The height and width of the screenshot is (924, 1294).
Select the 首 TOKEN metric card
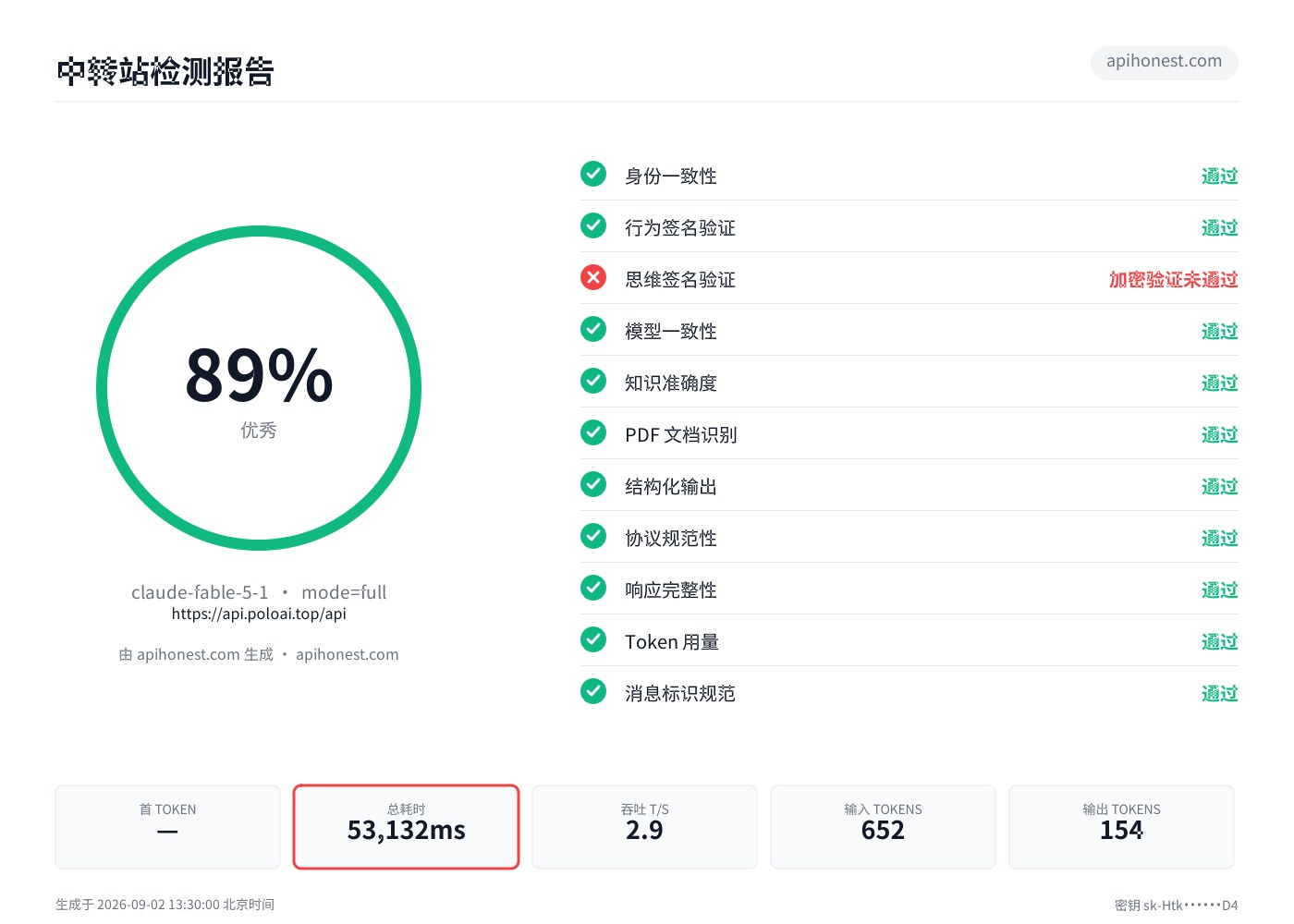click(x=167, y=827)
